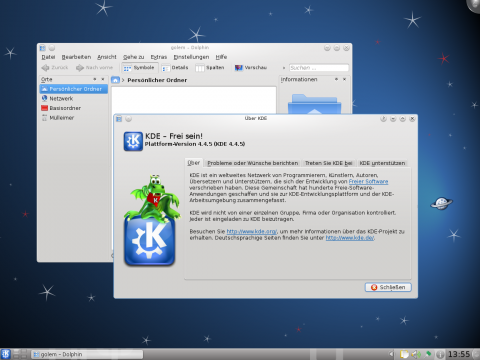Toggle on-all-desktops button in Dolphin's title bar
480x360 pixels.
click(x=52, y=48)
